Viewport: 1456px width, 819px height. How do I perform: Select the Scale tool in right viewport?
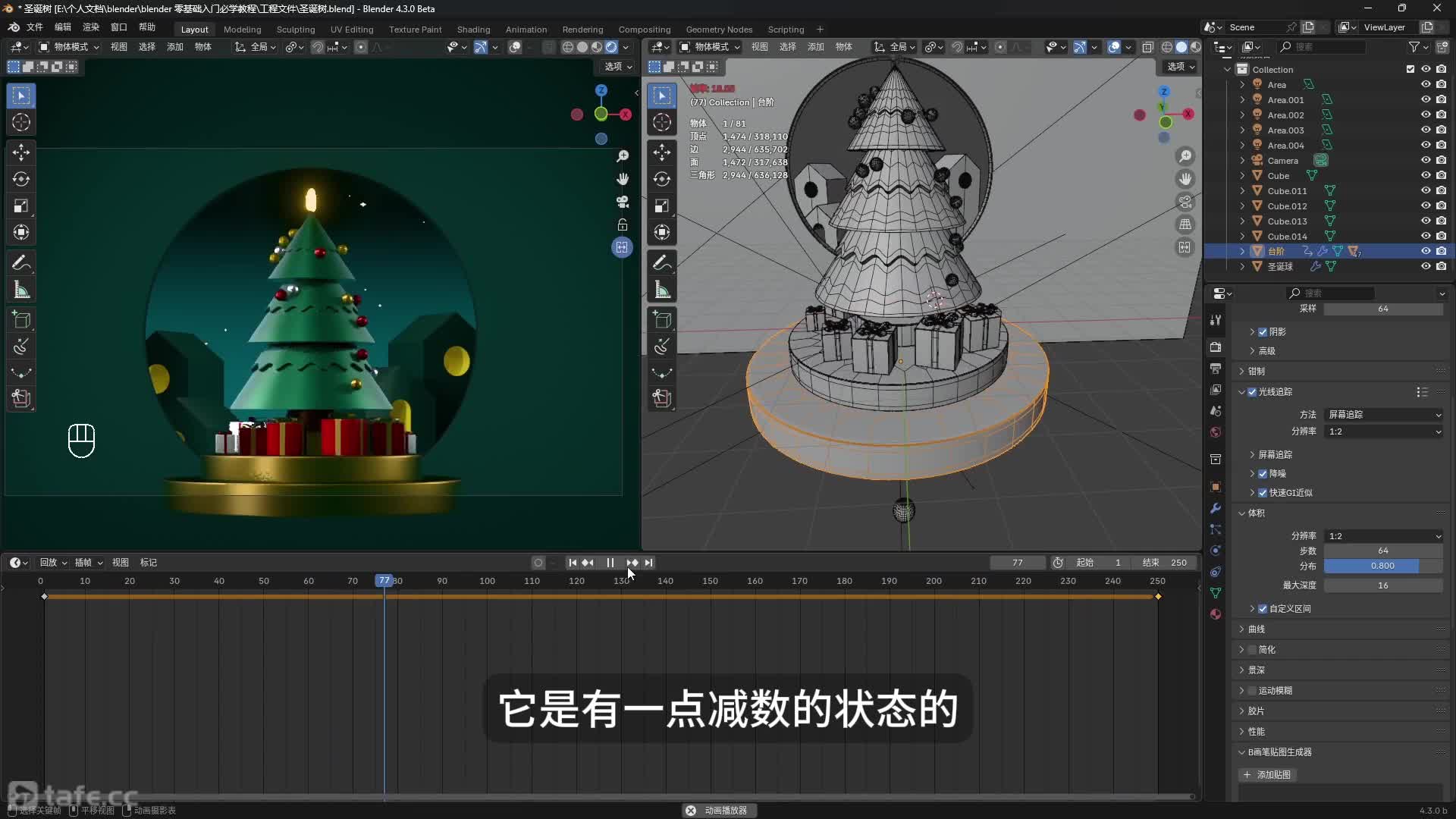(662, 206)
